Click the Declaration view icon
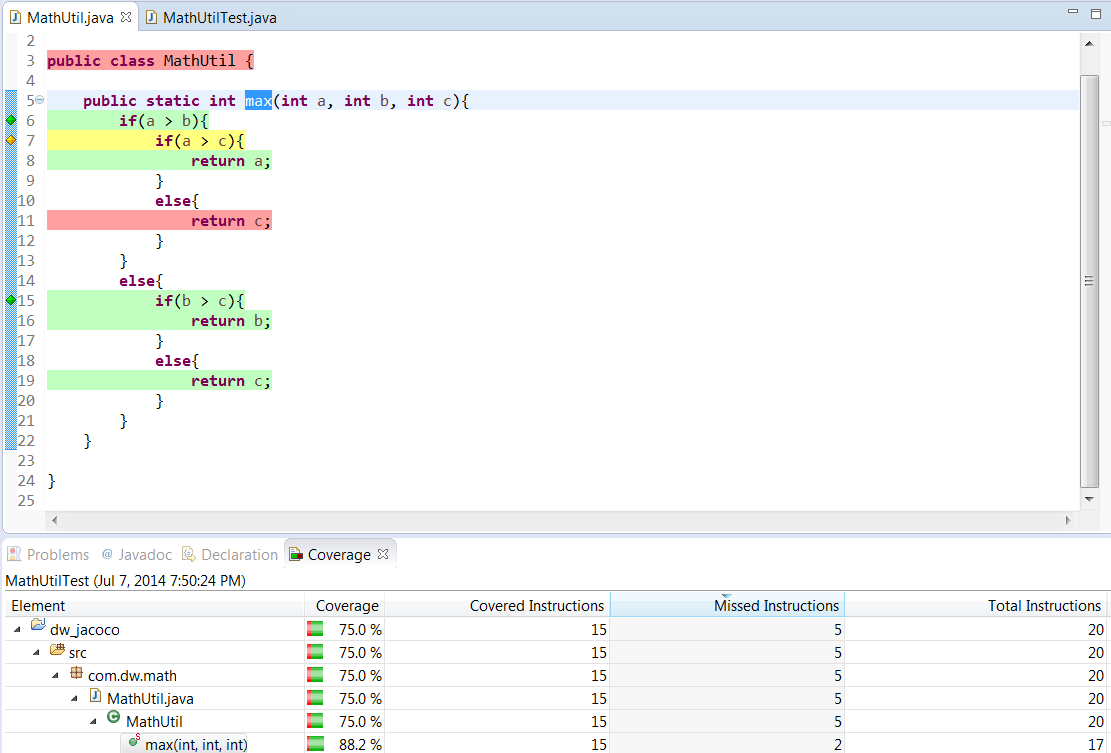Screen dimensions: 1111x753 [x=188, y=554]
